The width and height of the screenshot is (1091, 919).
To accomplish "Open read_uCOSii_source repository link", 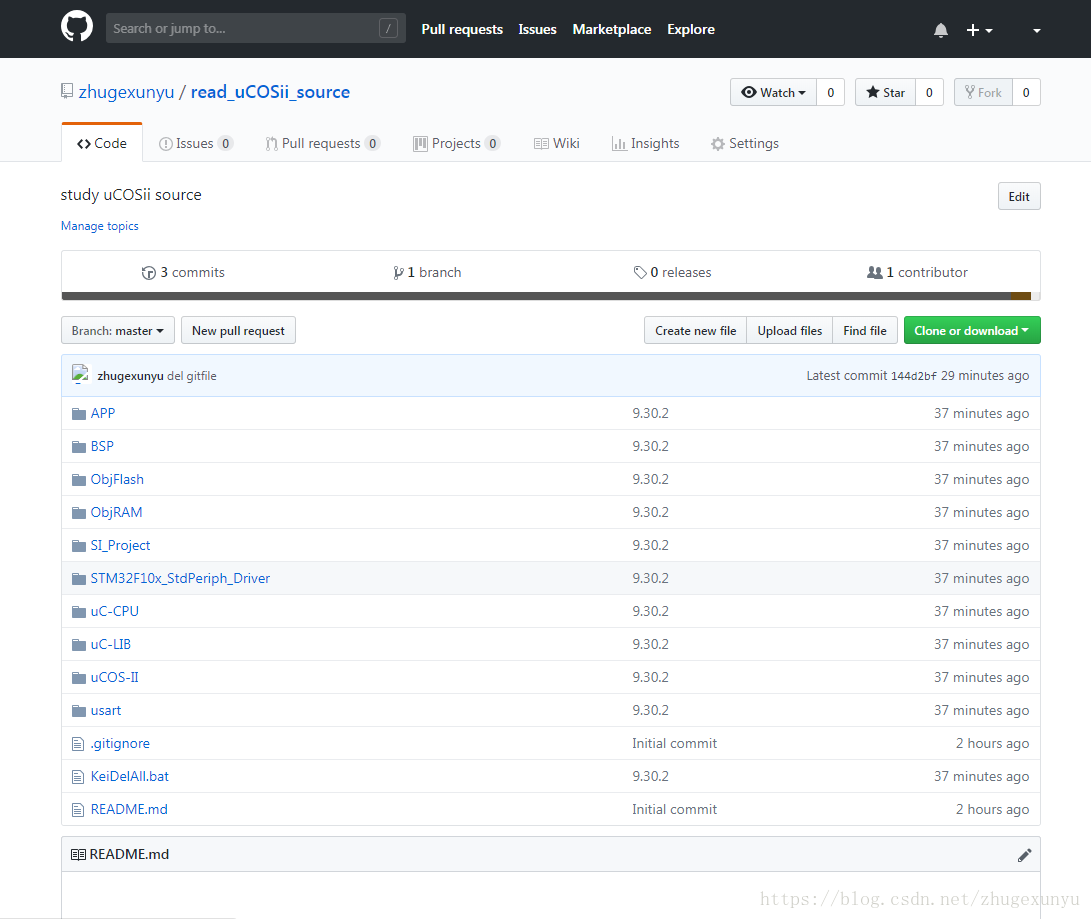I will coord(270,92).
